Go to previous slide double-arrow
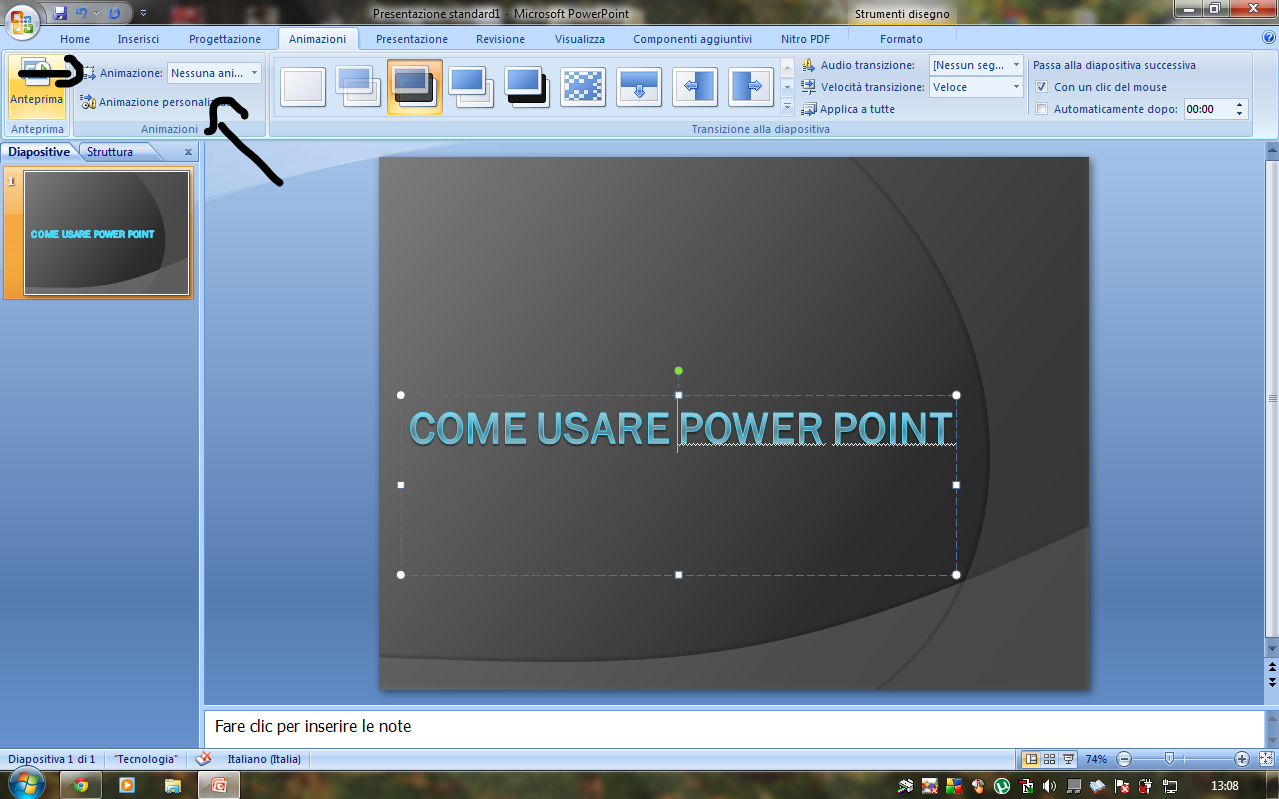1279x799 pixels. click(1272, 666)
